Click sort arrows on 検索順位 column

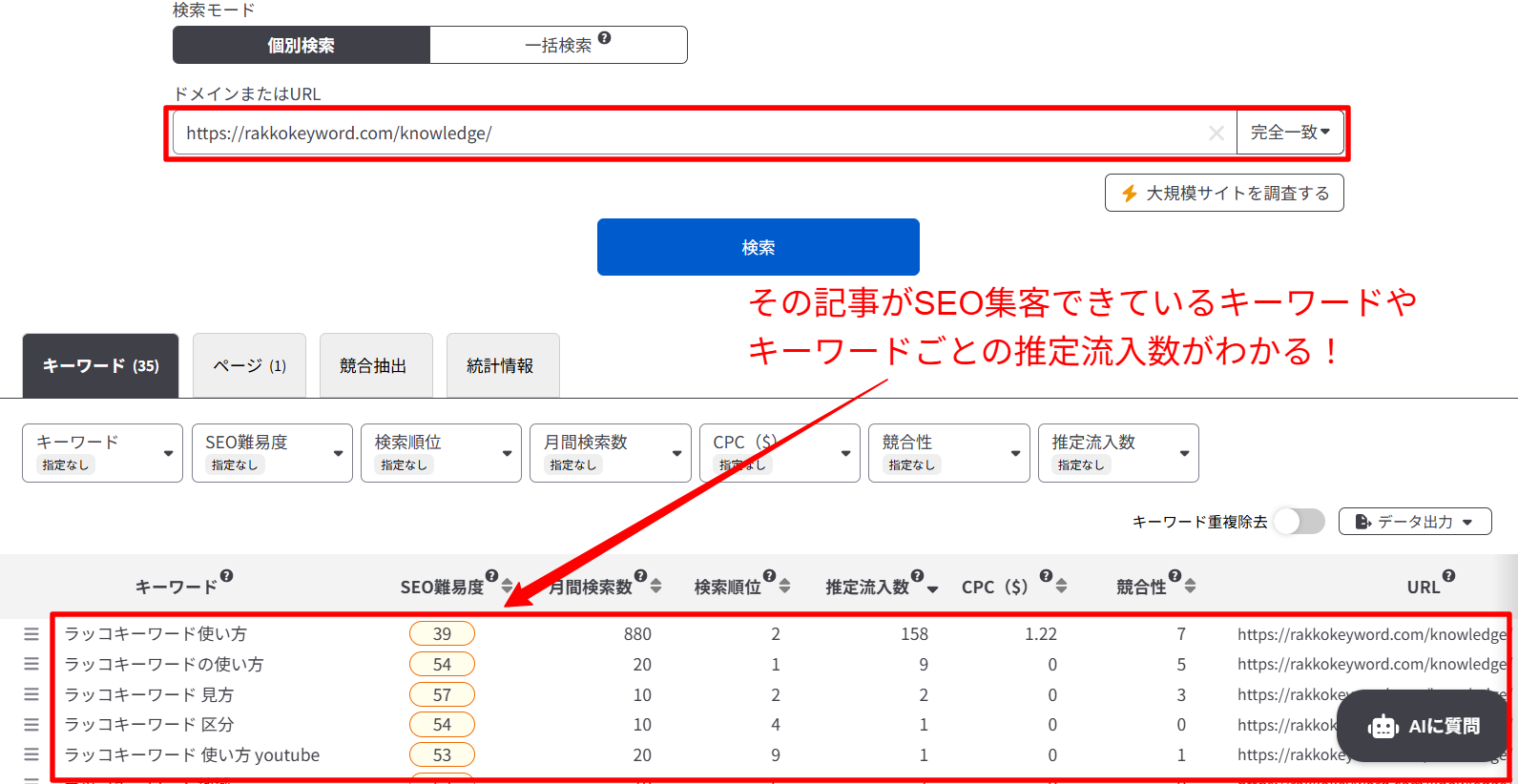784,587
